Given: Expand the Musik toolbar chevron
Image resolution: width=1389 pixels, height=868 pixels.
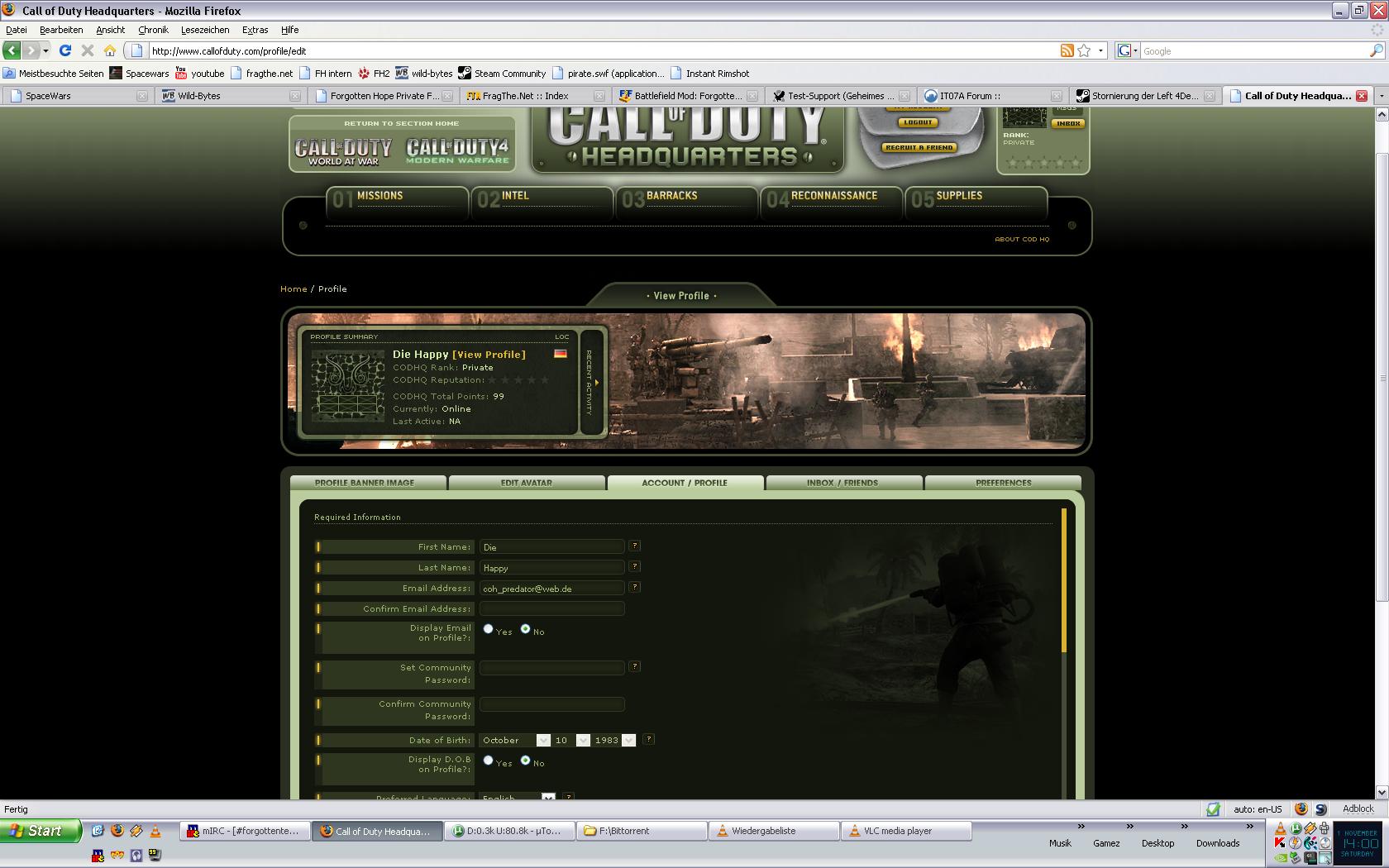Looking at the screenshot, I should tap(1081, 827).
